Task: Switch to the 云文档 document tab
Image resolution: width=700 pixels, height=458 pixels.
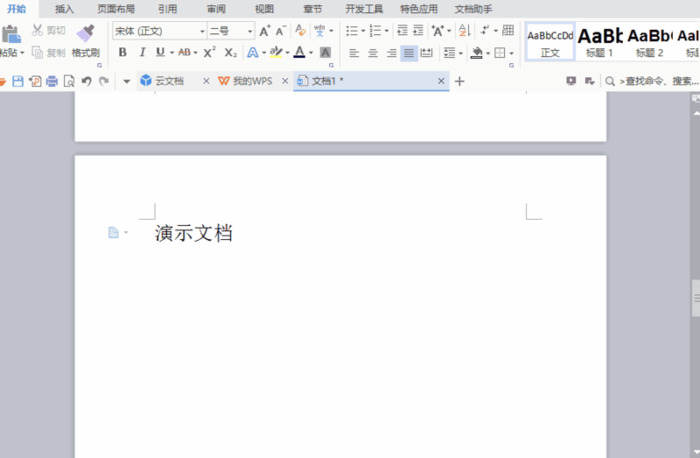Action: tap(169, 81)
